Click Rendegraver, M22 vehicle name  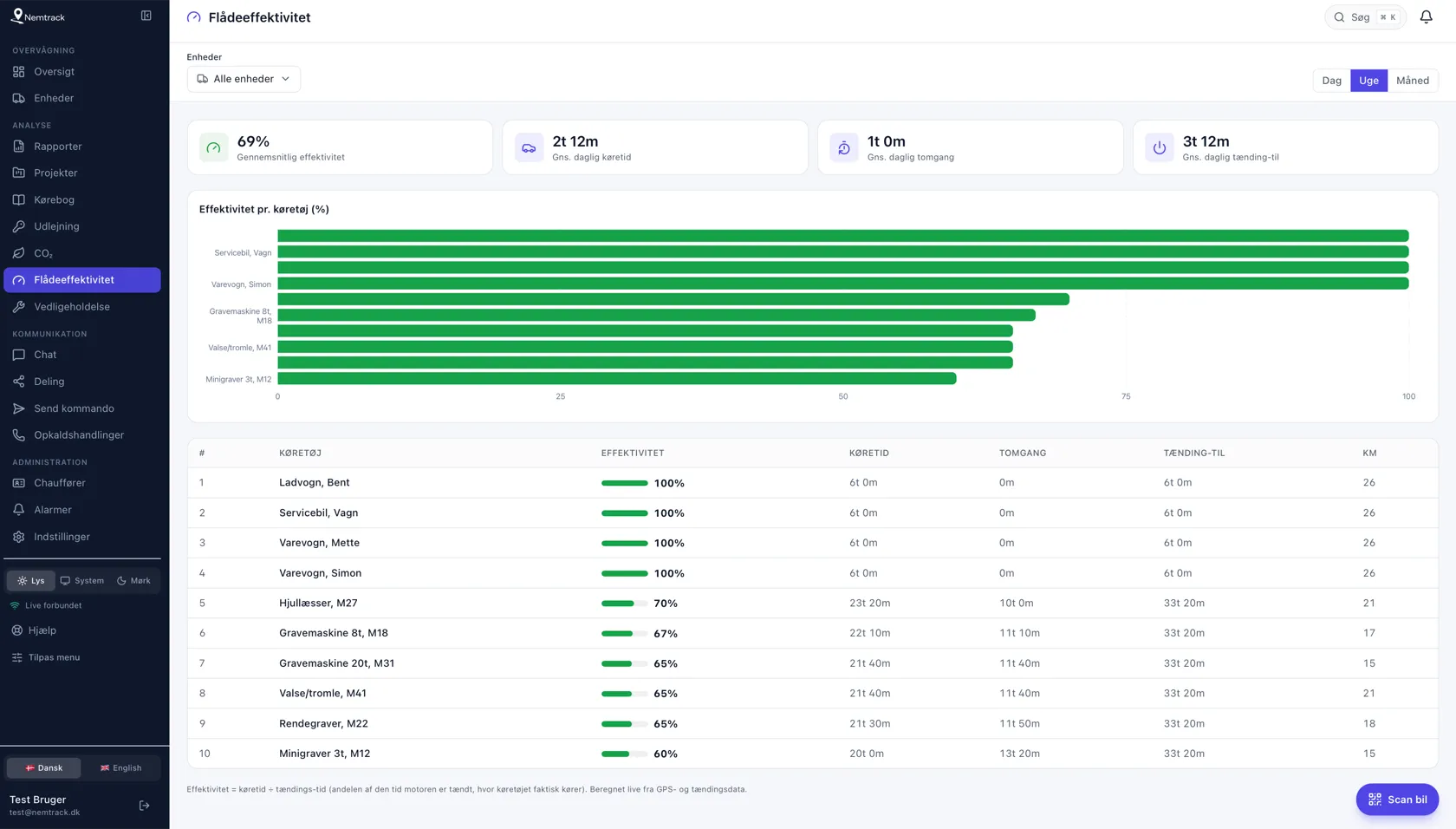[x=323, y=723]
